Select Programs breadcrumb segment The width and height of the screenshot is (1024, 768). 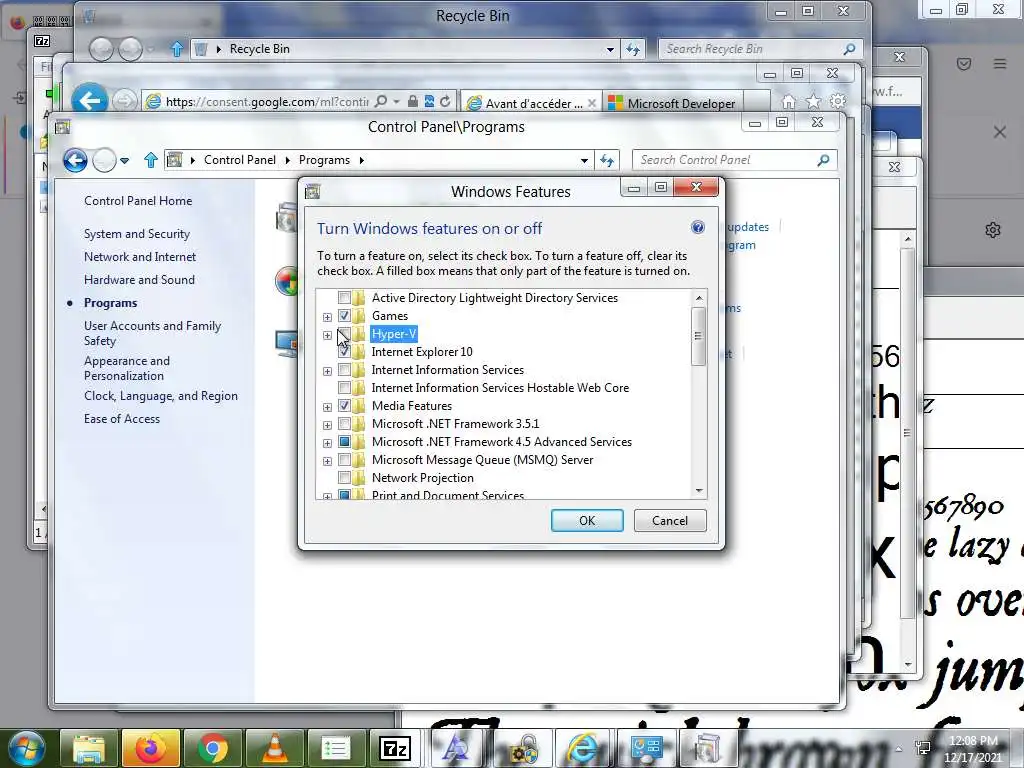[x=325, y=160]
